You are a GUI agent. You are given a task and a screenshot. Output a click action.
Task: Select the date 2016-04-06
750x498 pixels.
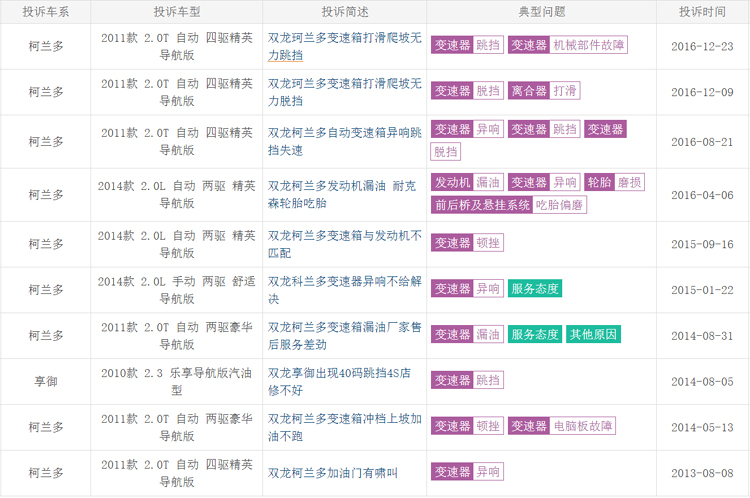pyautogui.click(x=702, y=195)
